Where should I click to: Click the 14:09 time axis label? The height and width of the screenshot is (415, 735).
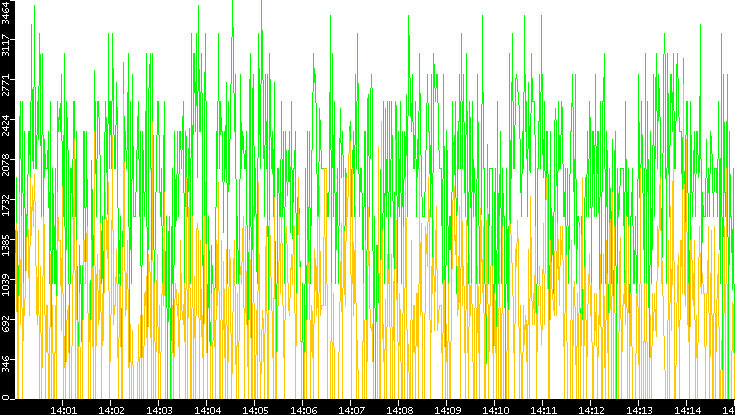click(x=447, y=409)
